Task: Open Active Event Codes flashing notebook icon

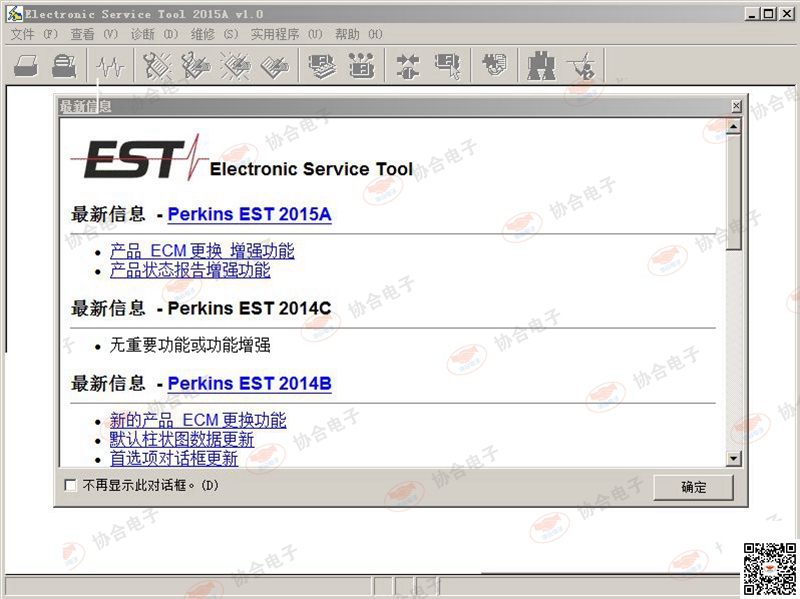Action: coord(235,65)
